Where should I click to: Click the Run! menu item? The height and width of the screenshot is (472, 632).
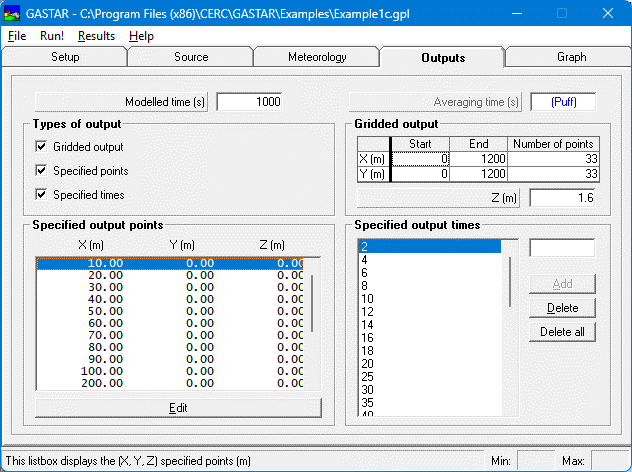[52, 36]
